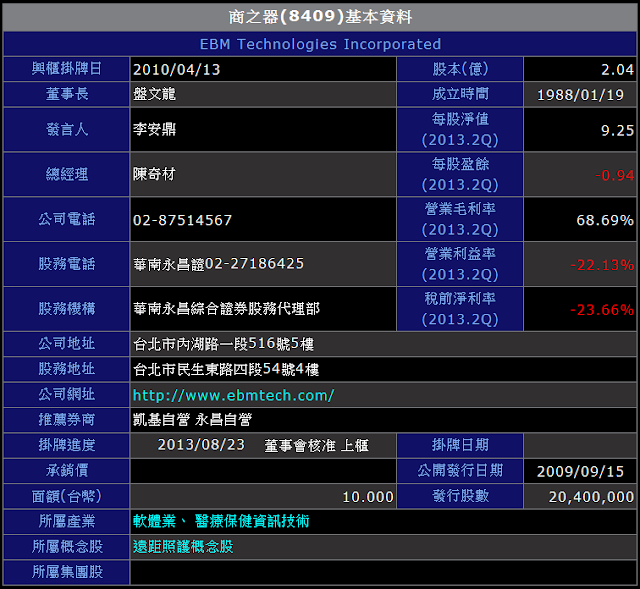Image resolution: width=640 pixels, height=589 pixels.
Task: Select the status 董事會核准 上櫃
Action: pyautogui.click(x=316, y=445)
